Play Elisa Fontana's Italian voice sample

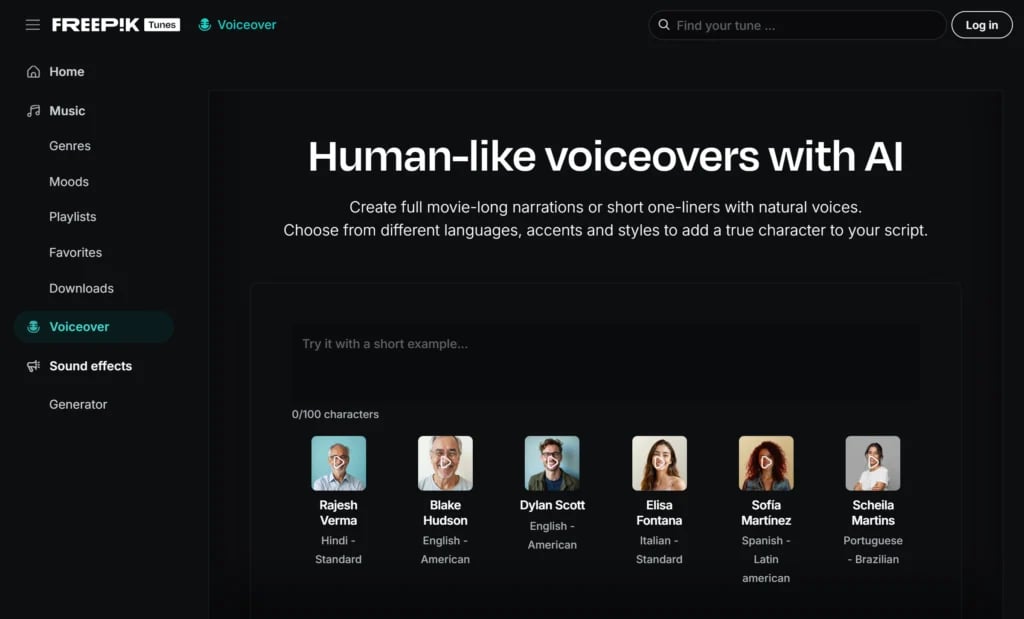click(x=659, y=462)
